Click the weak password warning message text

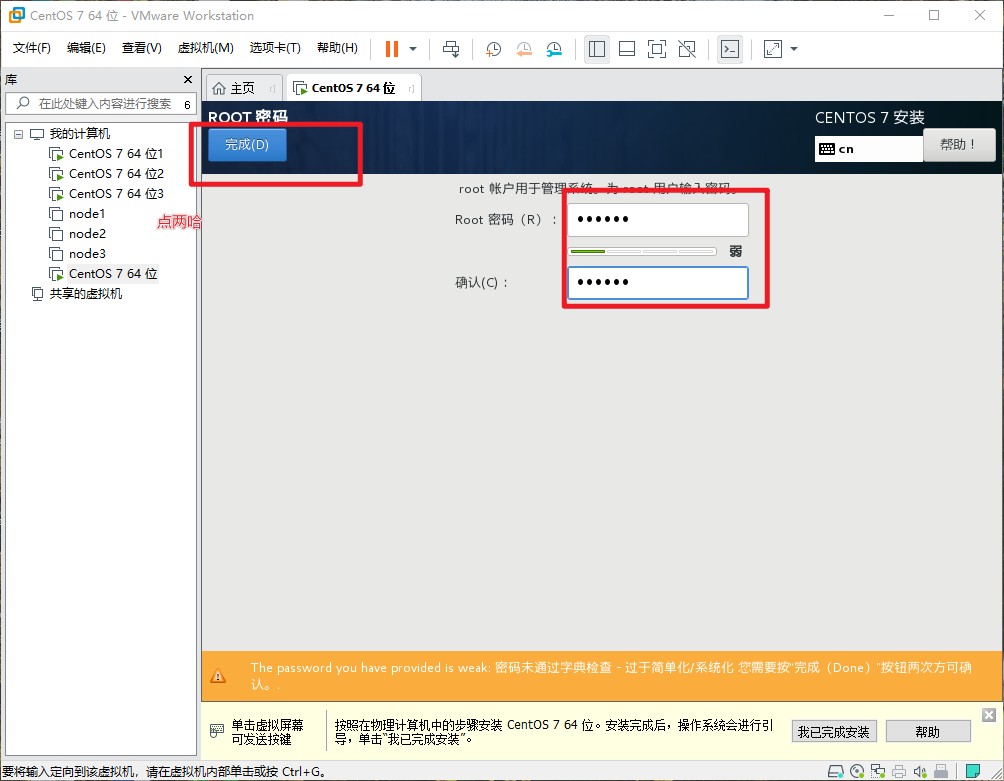tap(611, 676)
